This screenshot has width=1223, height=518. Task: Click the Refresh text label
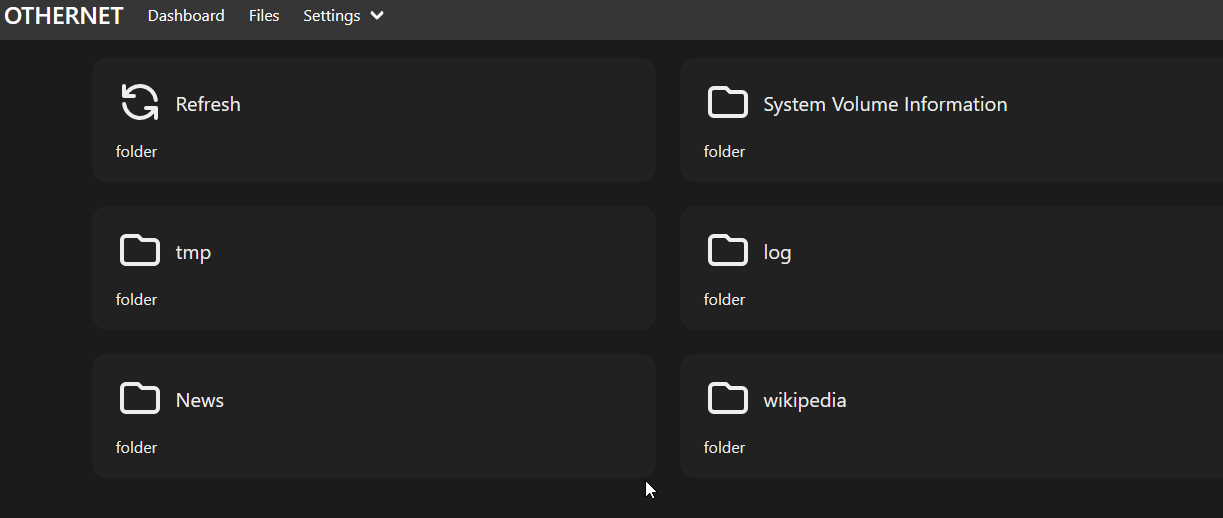tap(208, 104)
